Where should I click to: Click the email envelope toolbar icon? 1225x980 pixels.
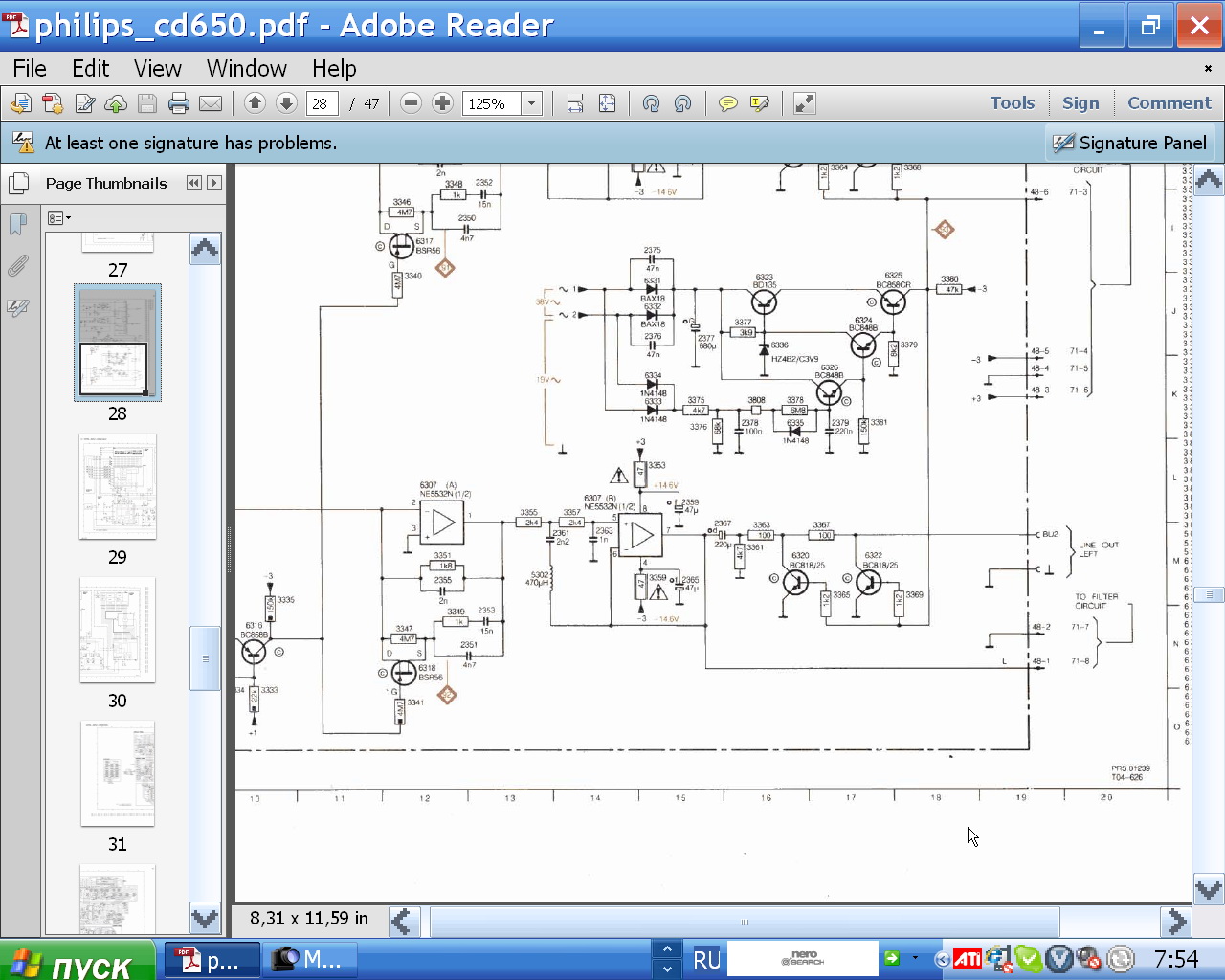click(211, 103)
